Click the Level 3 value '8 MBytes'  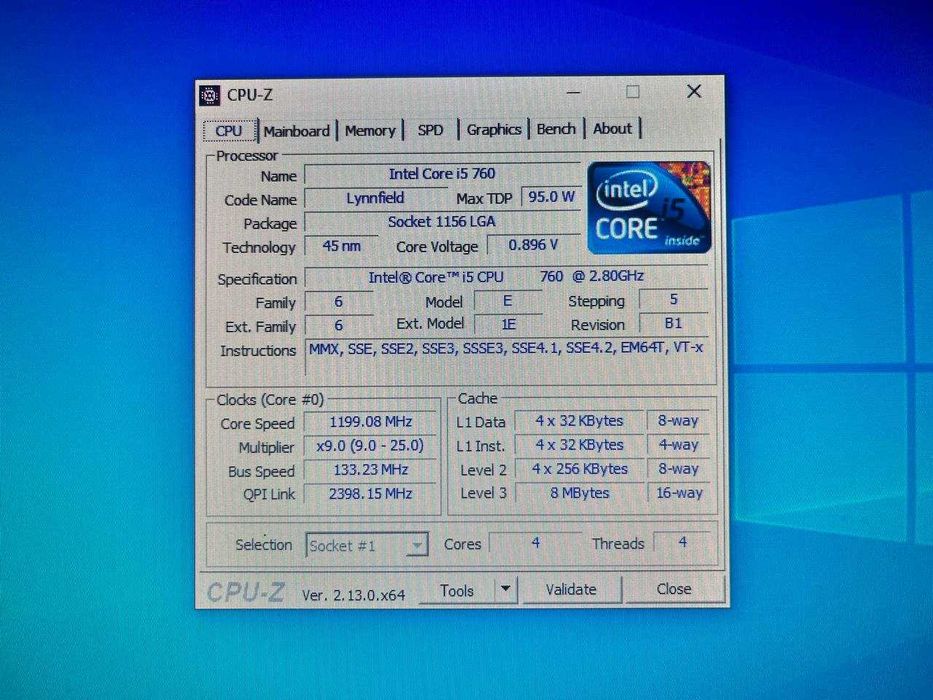point(579,493)
